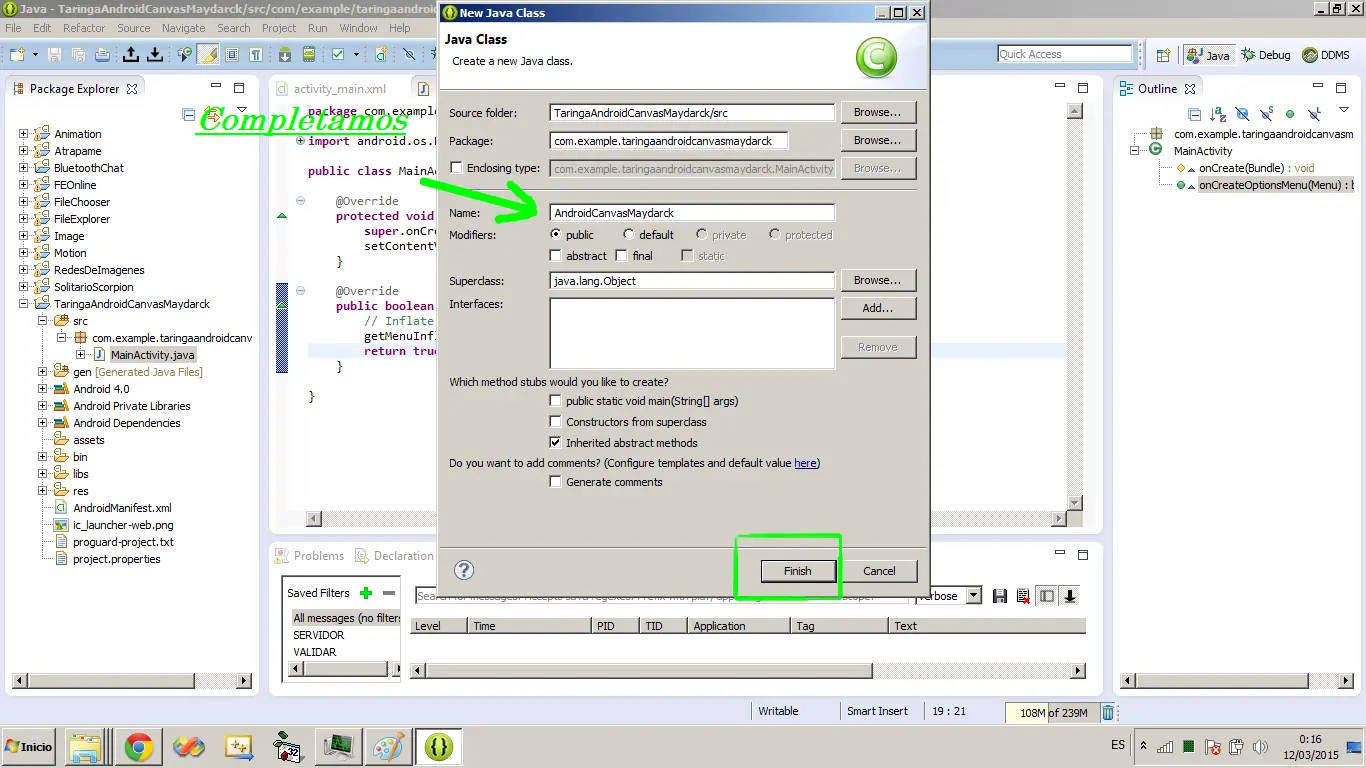Switch to the Problems tab
This screenshot has height=768, width=1366.
click(x=310, y=556)
